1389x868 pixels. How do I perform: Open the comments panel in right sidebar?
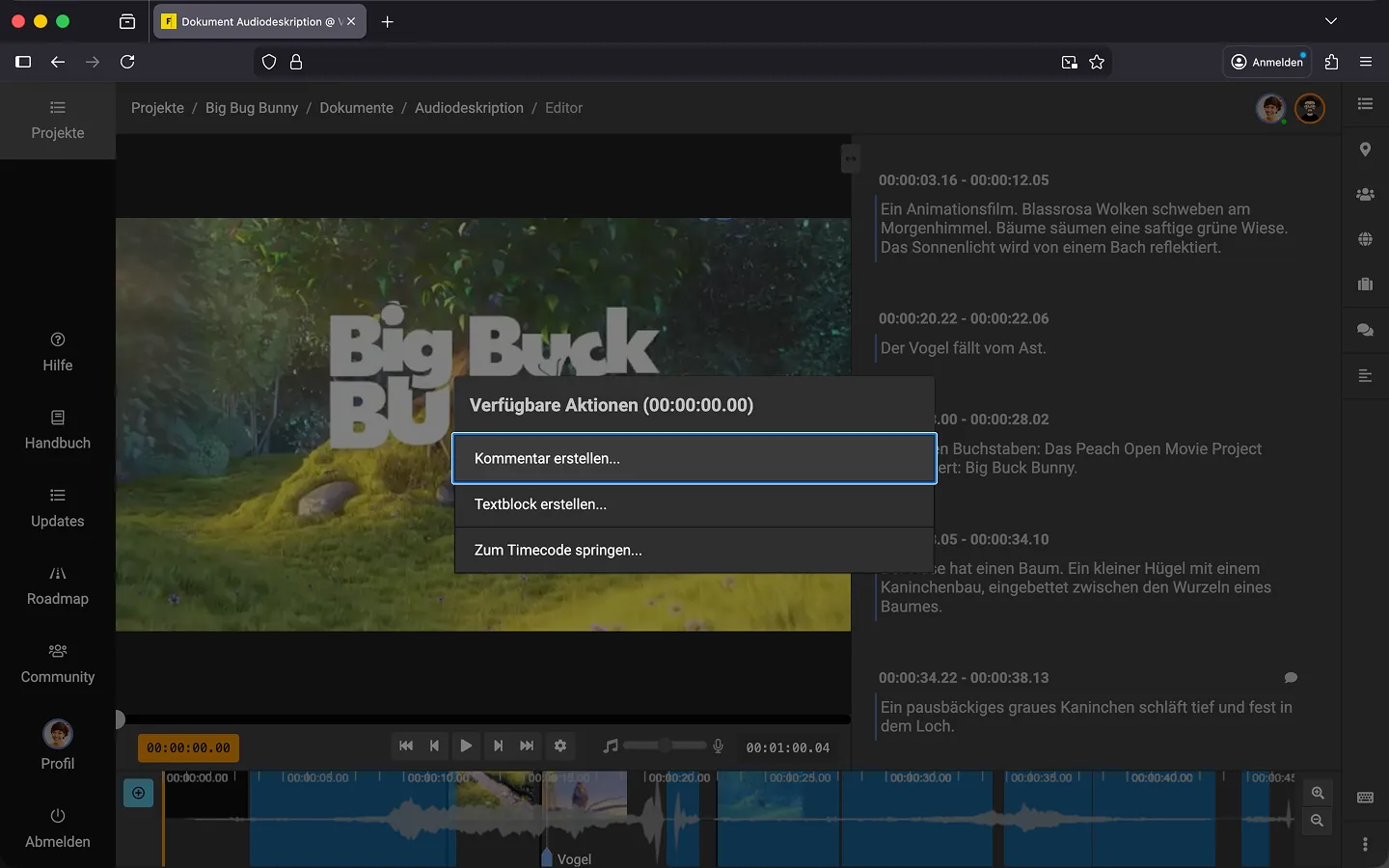click(1365, 330)
